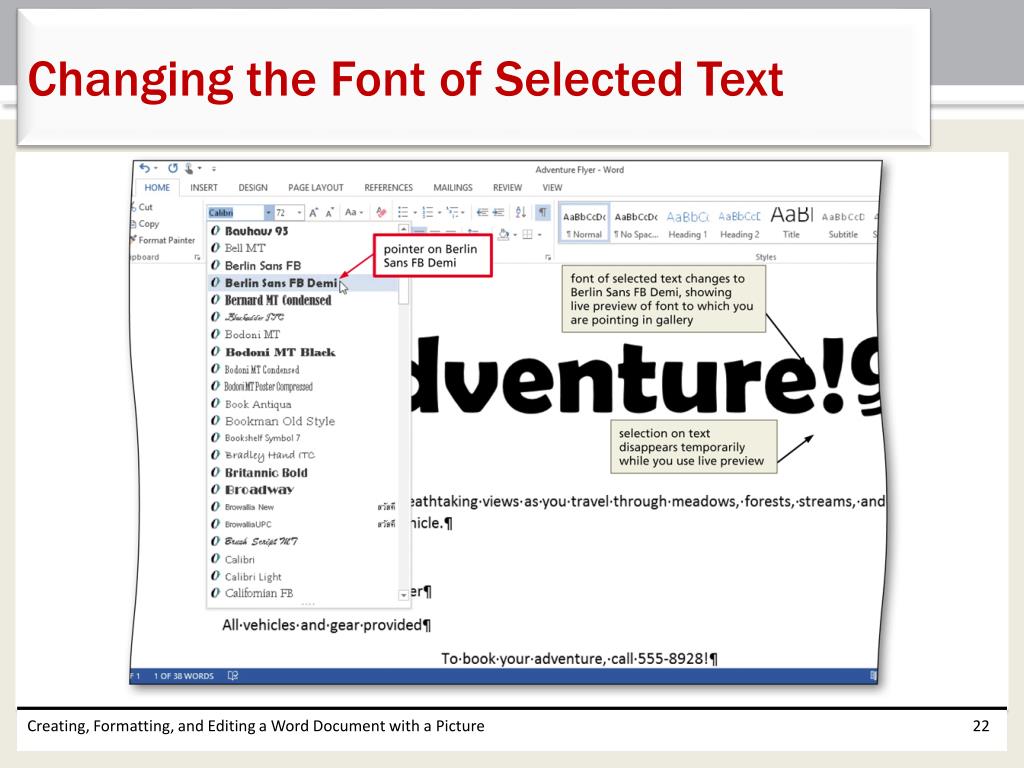The image size is (1024, 768).
Task: Click the Multilevel List icon
Action: click(453, 212)
